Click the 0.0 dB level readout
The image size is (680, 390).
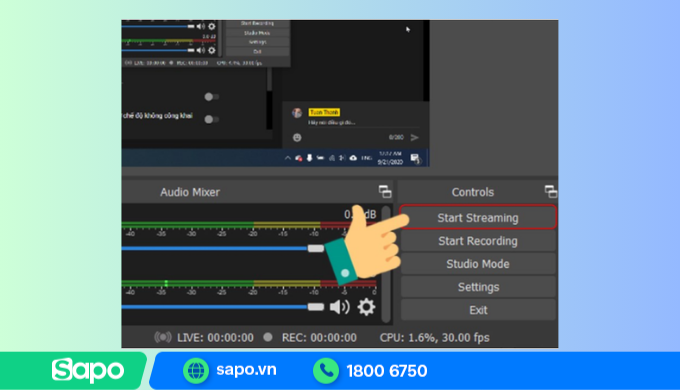pyautogui.click(x=360, y=214)
